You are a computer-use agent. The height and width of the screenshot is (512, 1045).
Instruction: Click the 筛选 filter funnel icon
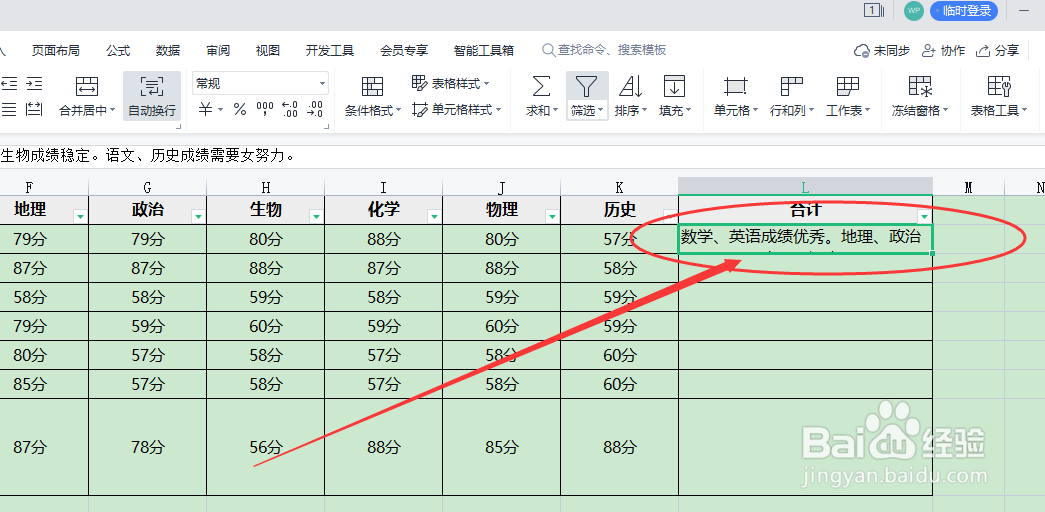(x=586, y=86)
